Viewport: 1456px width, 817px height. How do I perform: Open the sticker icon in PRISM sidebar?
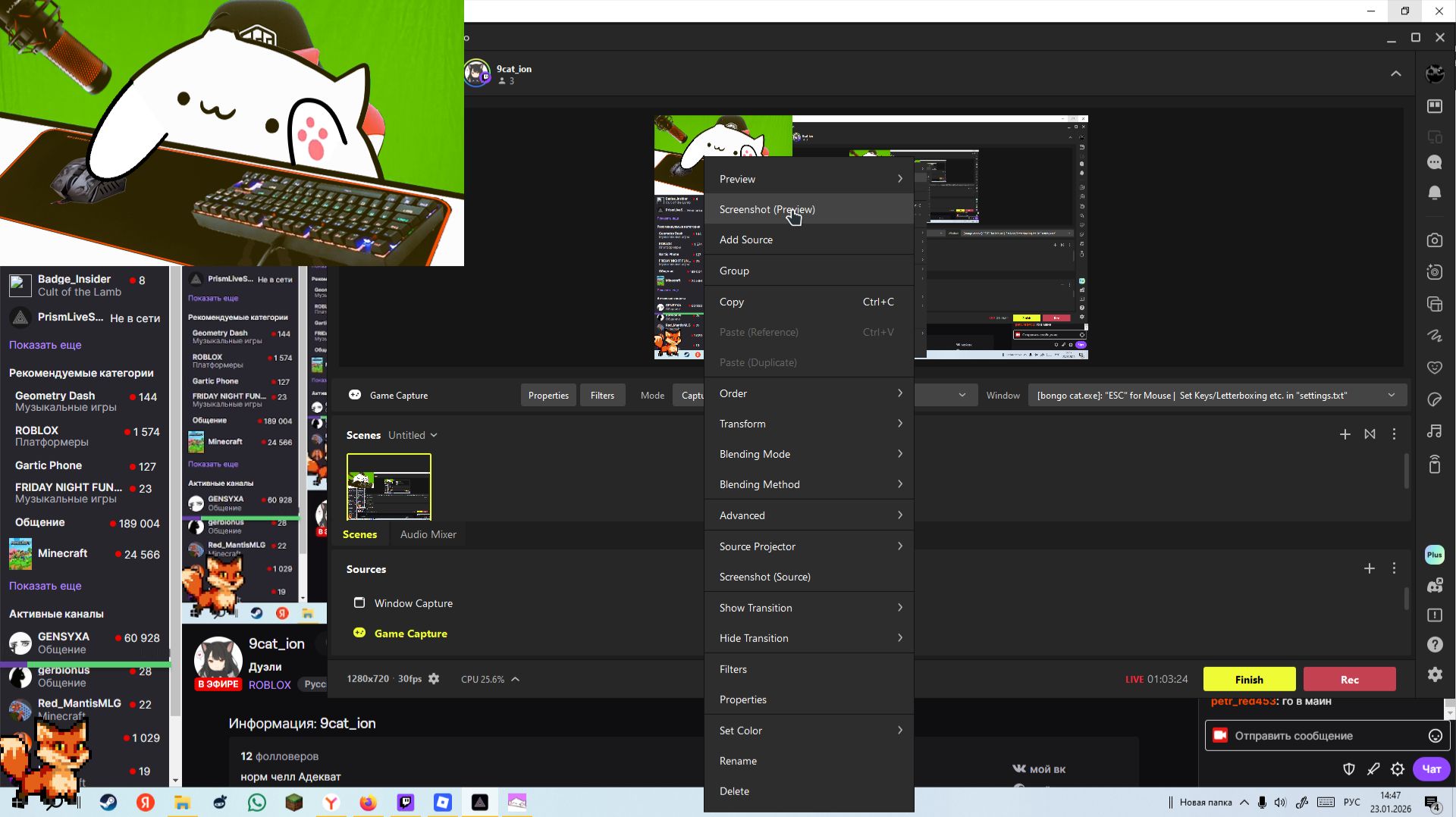pos(1434,399)
